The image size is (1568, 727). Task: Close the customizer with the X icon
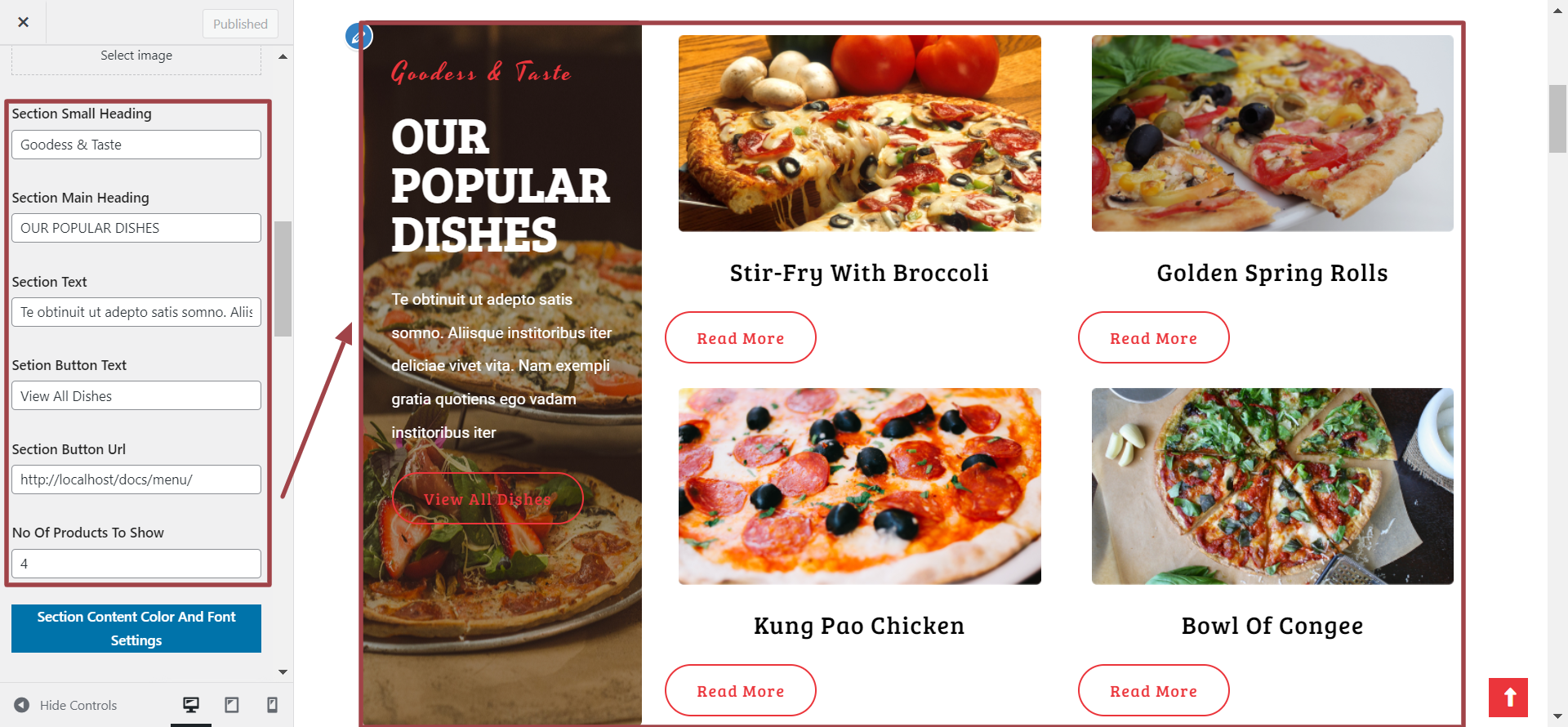tap(23, 22)
